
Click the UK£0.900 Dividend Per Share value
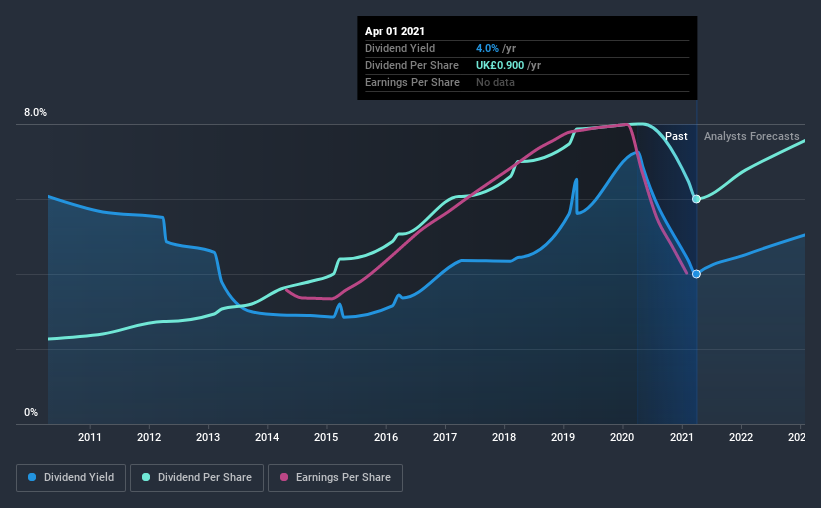click(500, 65)
